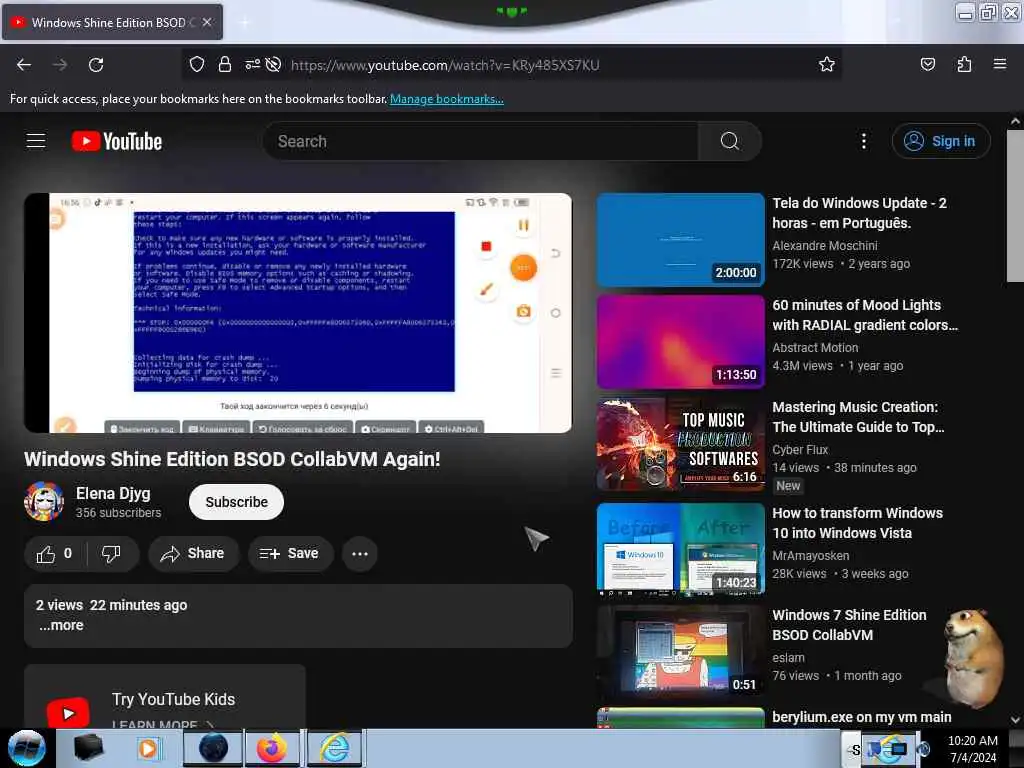The width and height of the screenshot is (1024, 768).
Task: Open site permissions icon in address bar
Action: (x=253, y=64)
